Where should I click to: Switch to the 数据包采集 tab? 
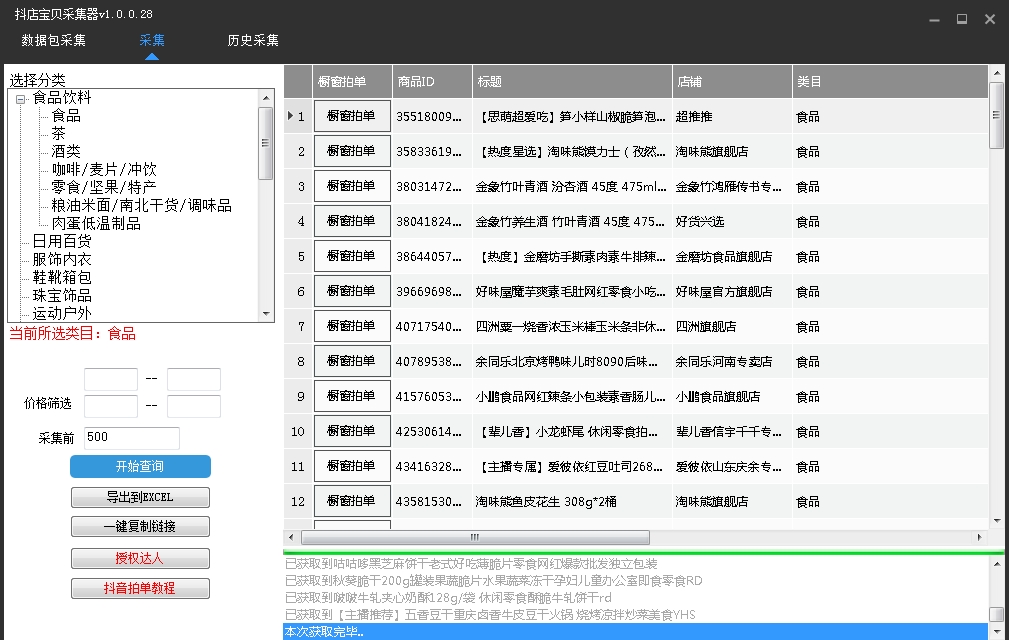[53, 41]
